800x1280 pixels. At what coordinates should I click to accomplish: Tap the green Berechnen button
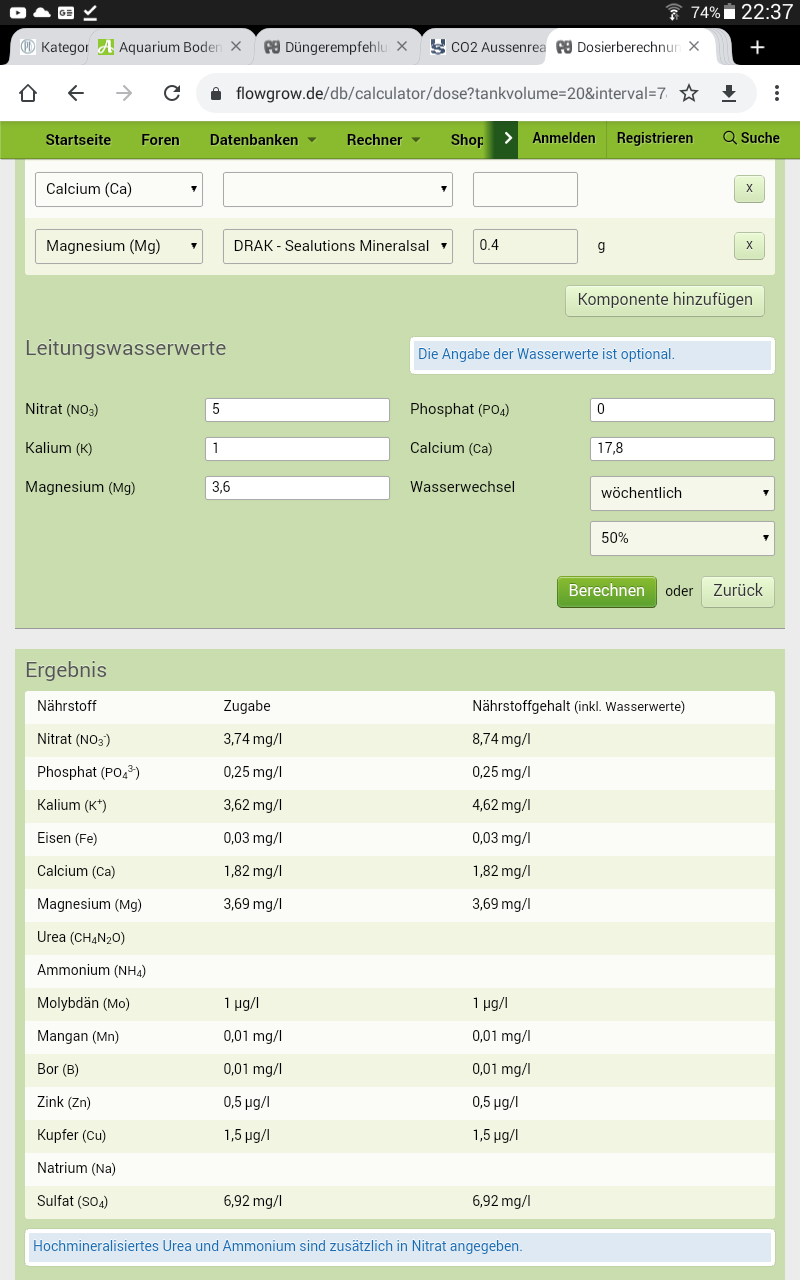click(607, 591)
